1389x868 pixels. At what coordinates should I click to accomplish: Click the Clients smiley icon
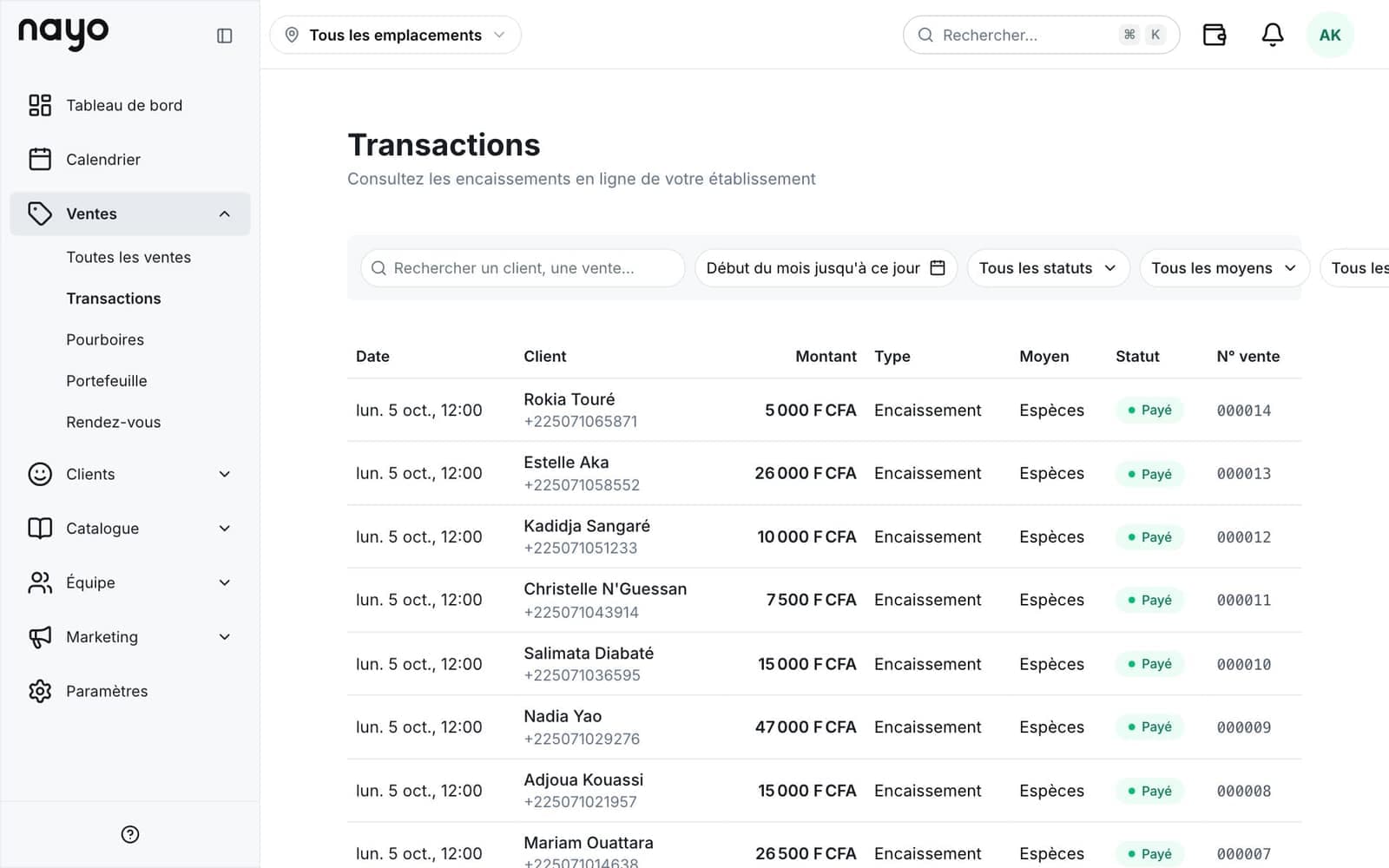40,474
